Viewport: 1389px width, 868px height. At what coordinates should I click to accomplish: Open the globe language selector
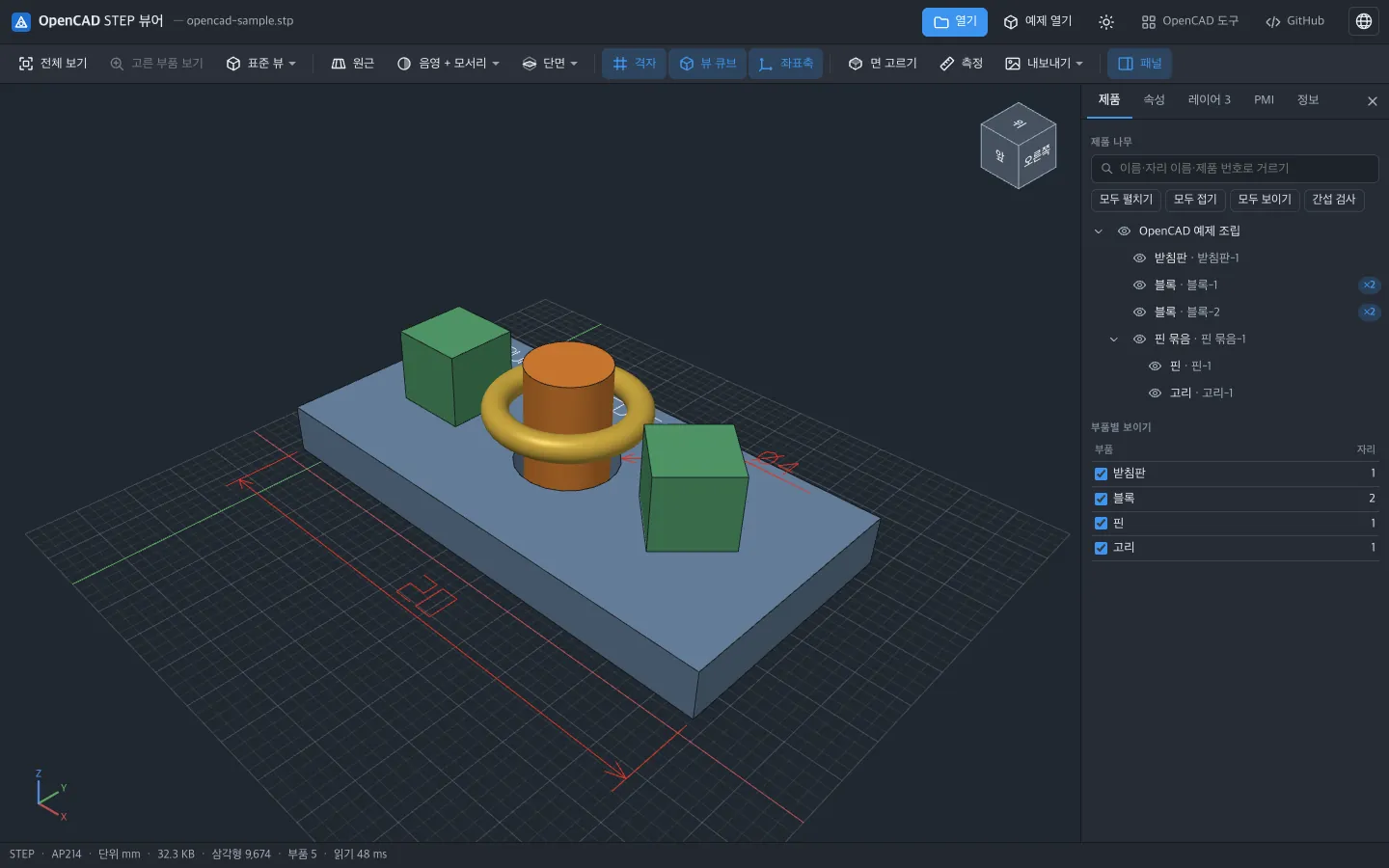[1364, 21]
